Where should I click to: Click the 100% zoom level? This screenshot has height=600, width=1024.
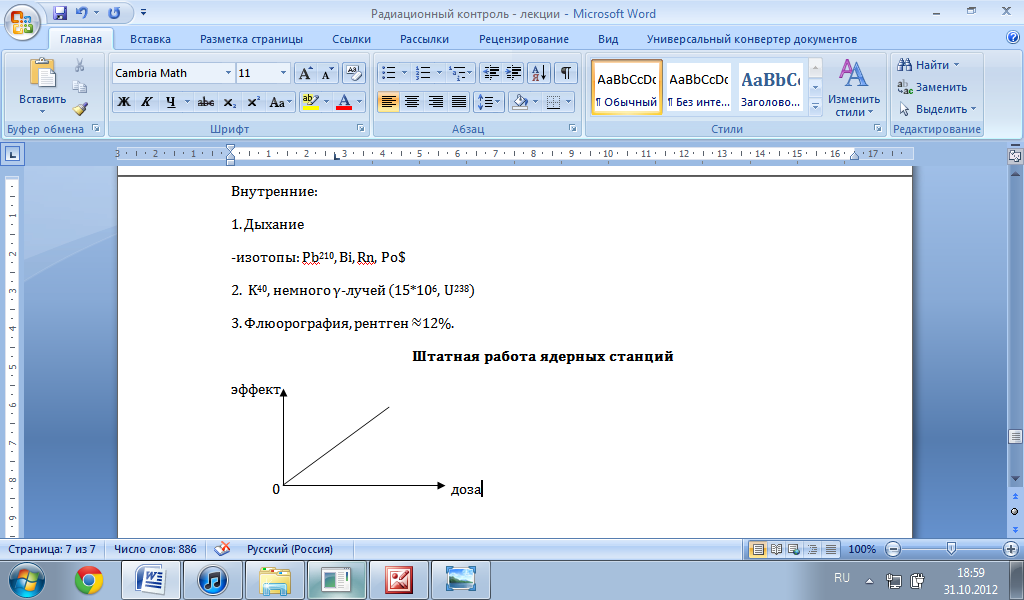(862, 549)
